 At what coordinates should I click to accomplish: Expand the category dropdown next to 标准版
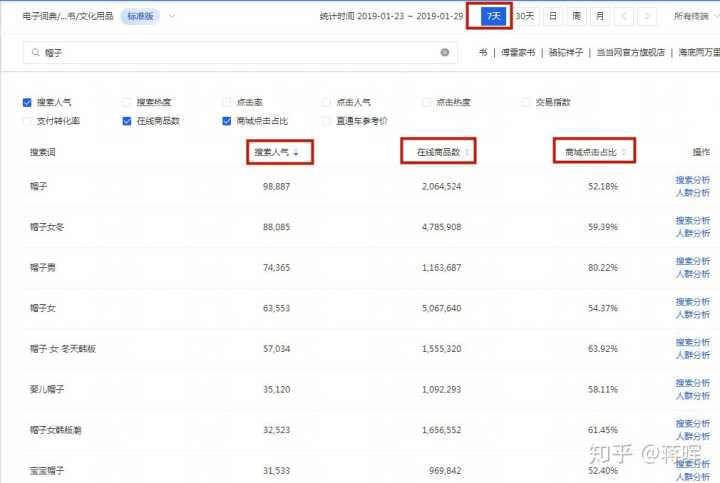pyautogui.click(x=172, y=16)
